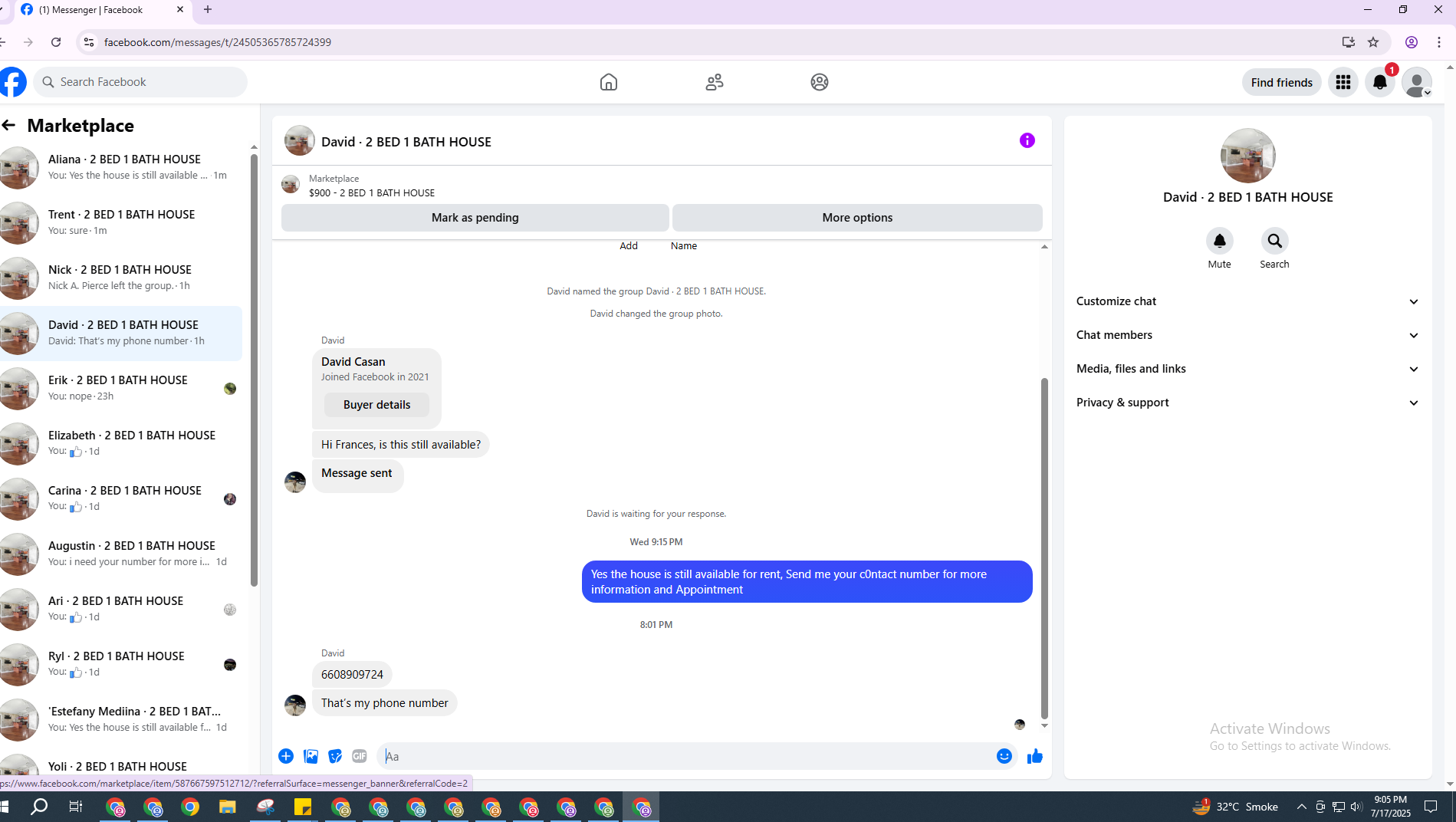The width and height of the screenshot is (1456, 822).
Task: Open Buyer details for David Casan
Action: tap(376, 405)
